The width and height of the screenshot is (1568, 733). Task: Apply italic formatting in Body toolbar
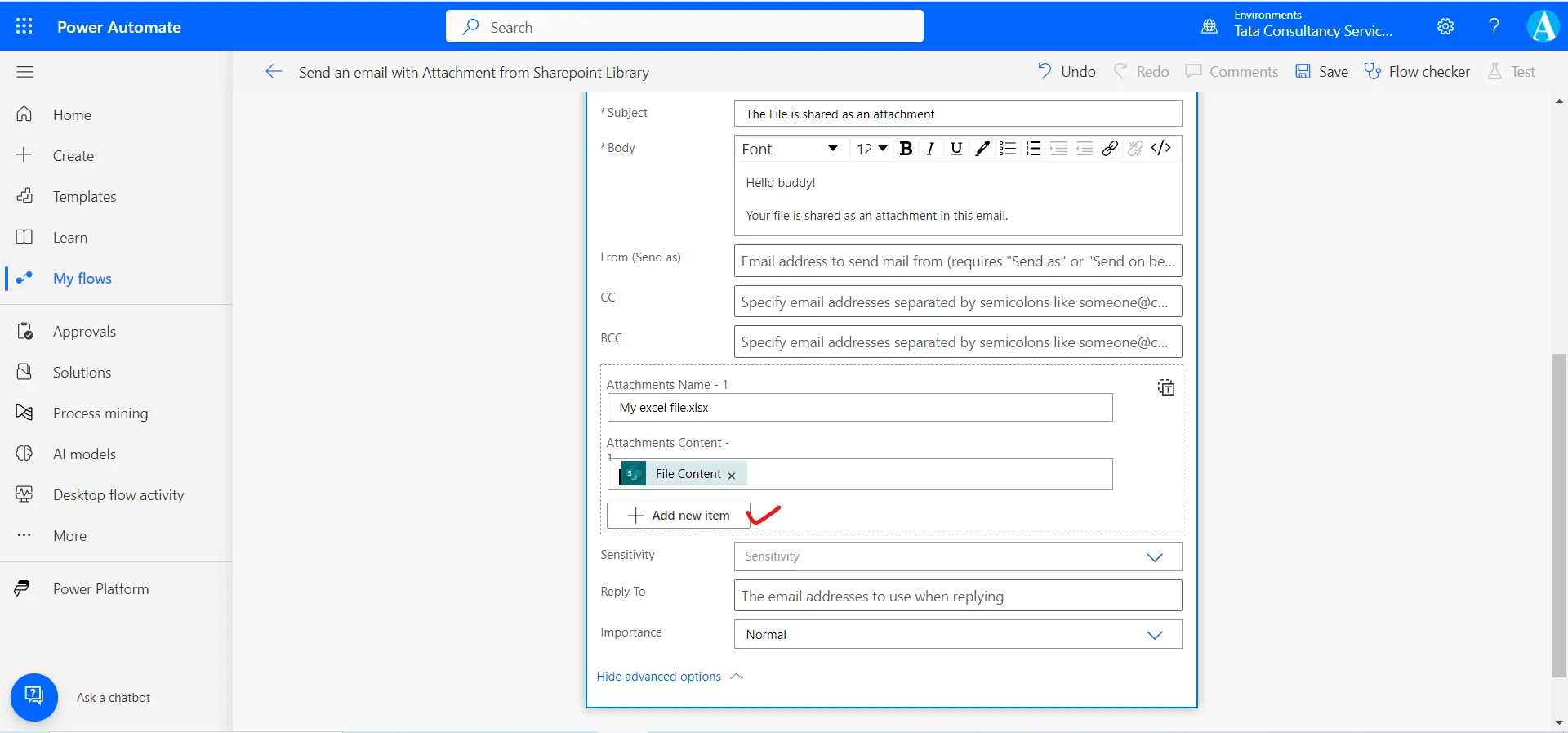click(x=930, y=149)
